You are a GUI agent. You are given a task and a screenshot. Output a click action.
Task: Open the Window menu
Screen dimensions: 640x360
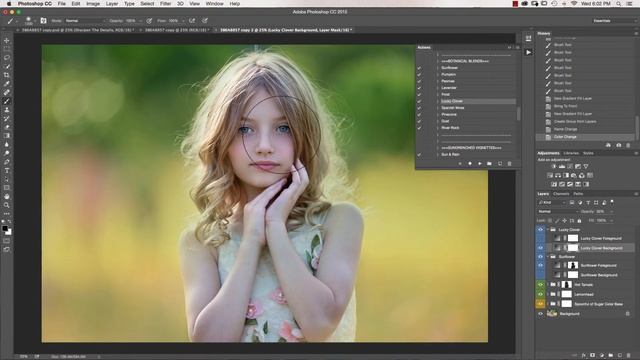click(x=214, y=4)
